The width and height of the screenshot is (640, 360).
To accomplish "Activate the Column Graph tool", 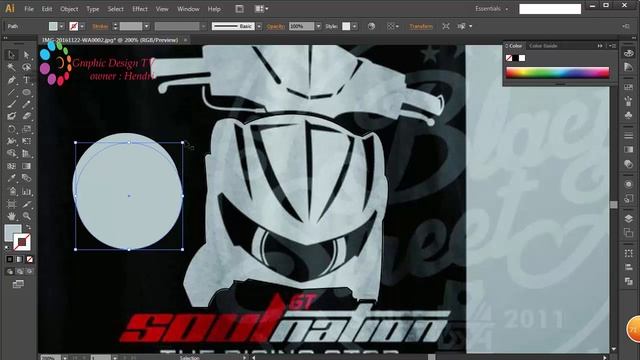I will click(27, 191).
